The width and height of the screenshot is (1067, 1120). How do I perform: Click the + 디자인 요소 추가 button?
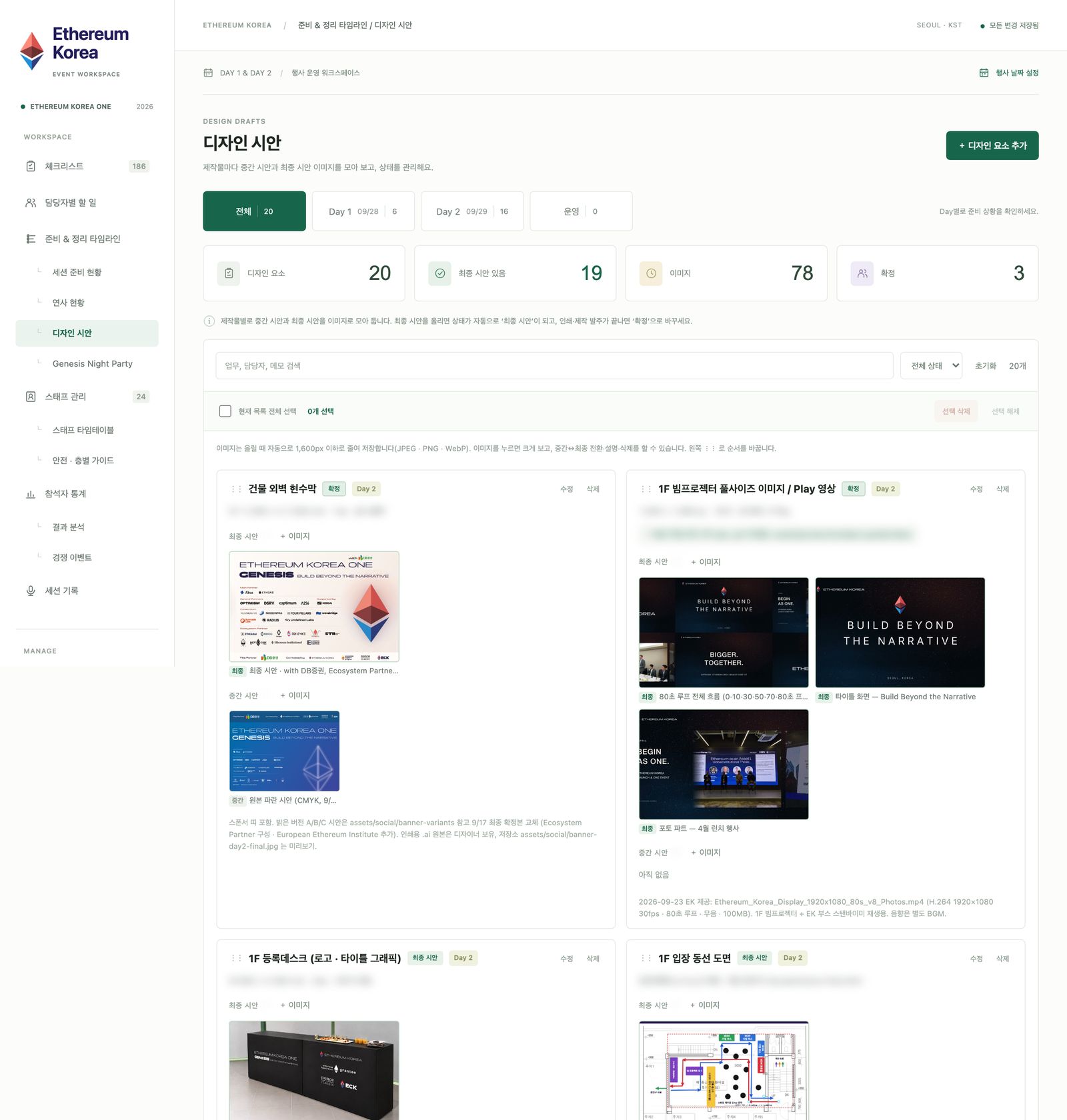992,145
